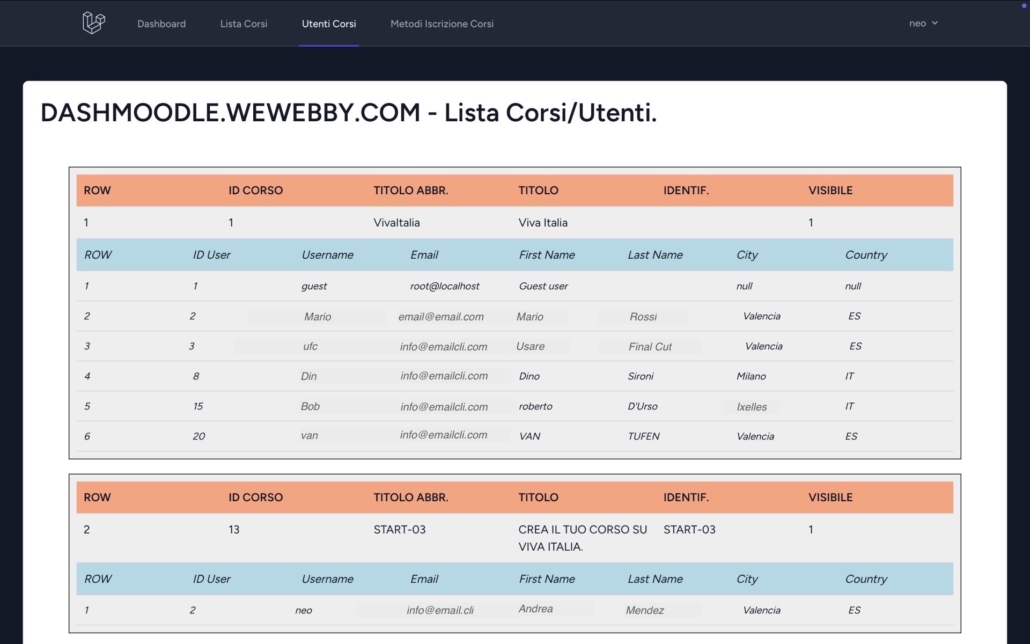Open the Dashboard nav link
Viewport: 1030px width, 644px height.
(x=161, y=24)
